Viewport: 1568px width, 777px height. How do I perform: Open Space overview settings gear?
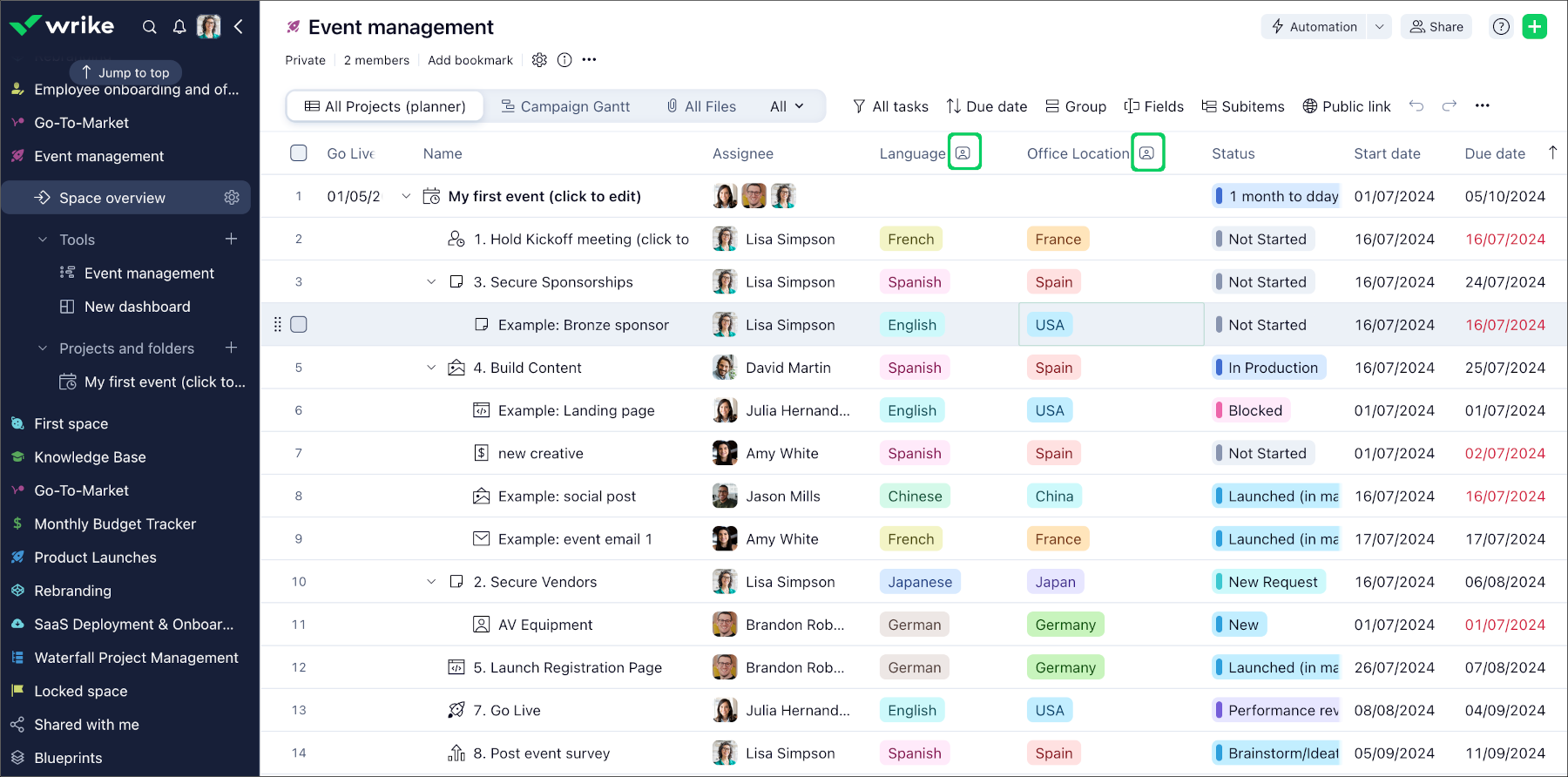click(232, 198)
